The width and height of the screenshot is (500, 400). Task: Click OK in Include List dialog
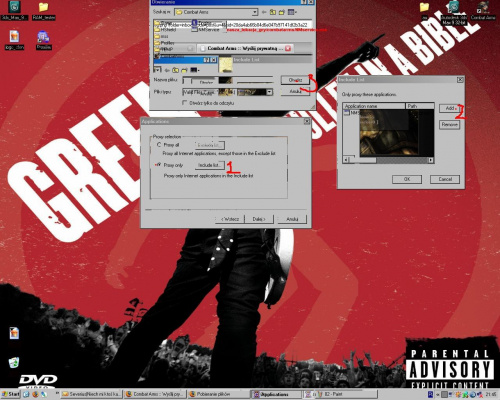[x=407, y=179]
